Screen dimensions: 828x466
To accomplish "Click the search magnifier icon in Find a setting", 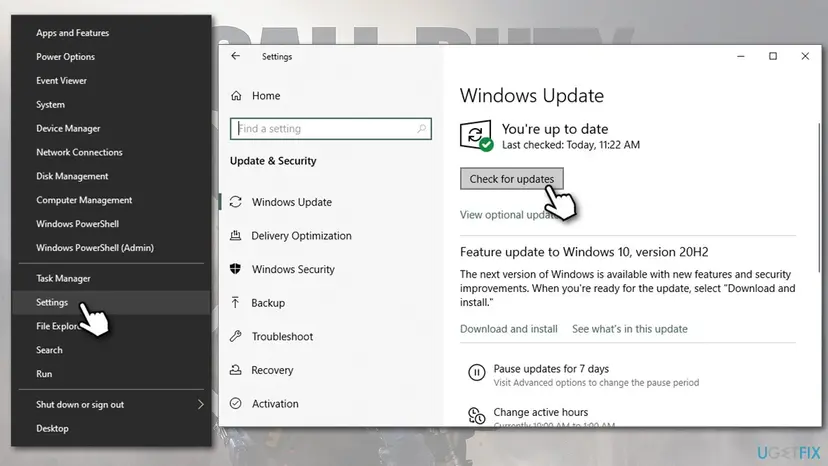I will (421, 128).
